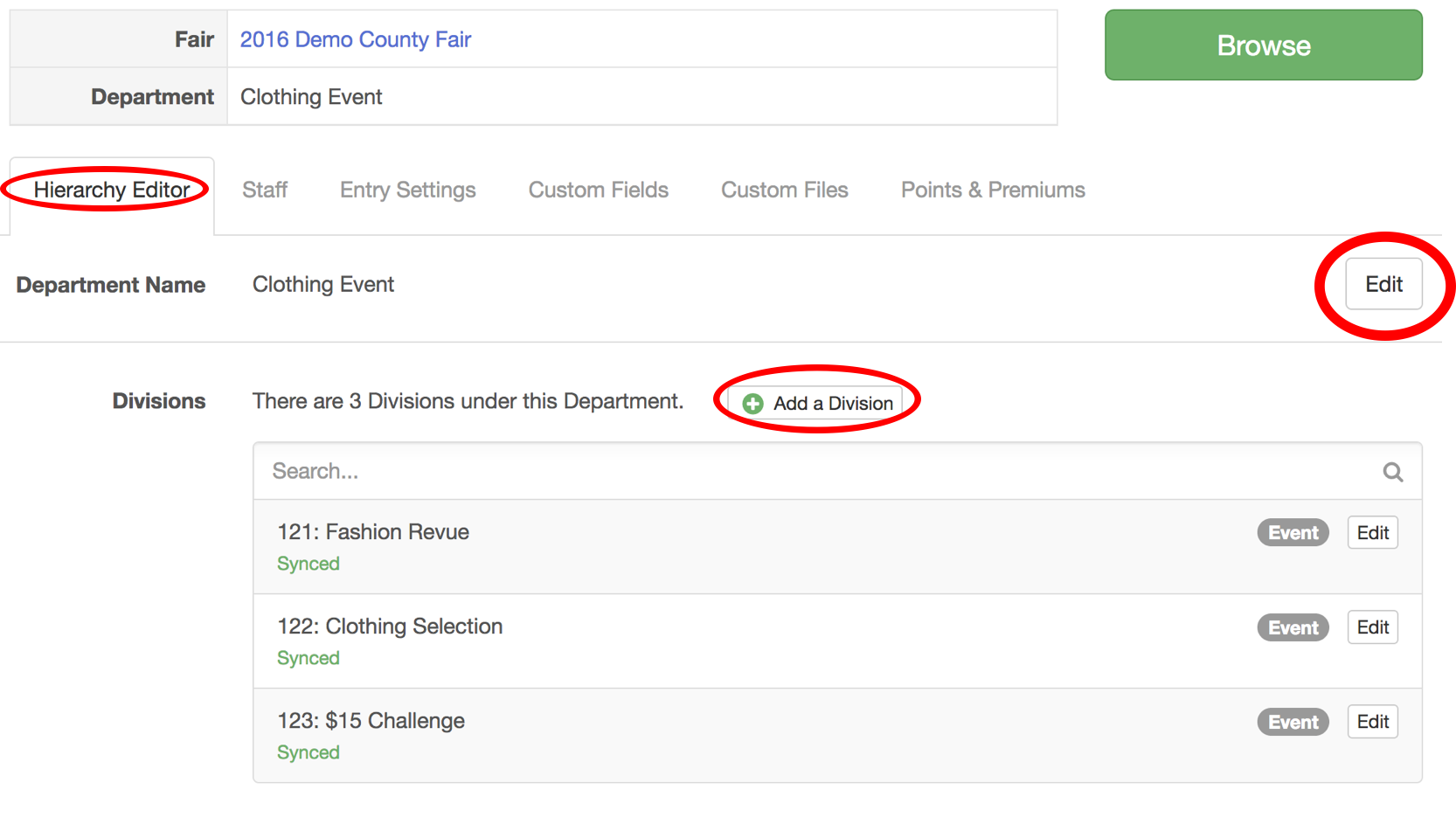Edit the Department Name

1383,284
